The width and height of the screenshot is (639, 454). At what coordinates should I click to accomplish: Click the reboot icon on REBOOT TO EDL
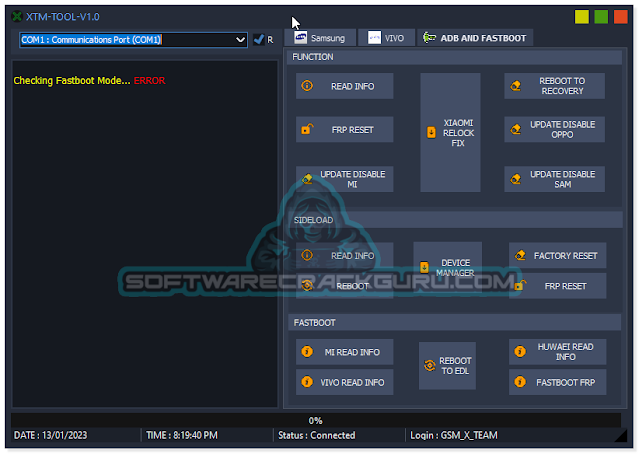(430, 366)
